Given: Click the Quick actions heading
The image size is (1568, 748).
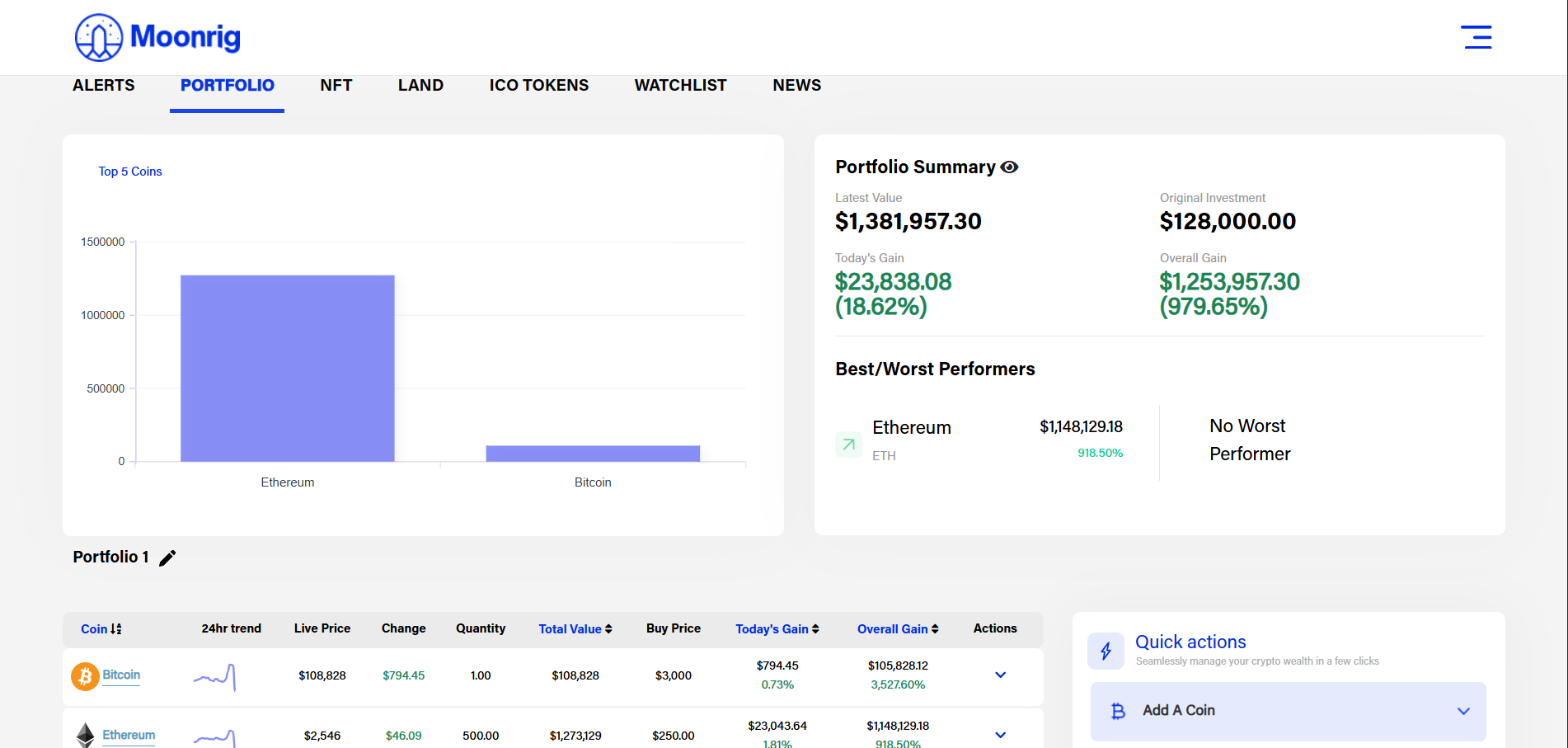Looking at the screenshot, I should point(1190,642).
